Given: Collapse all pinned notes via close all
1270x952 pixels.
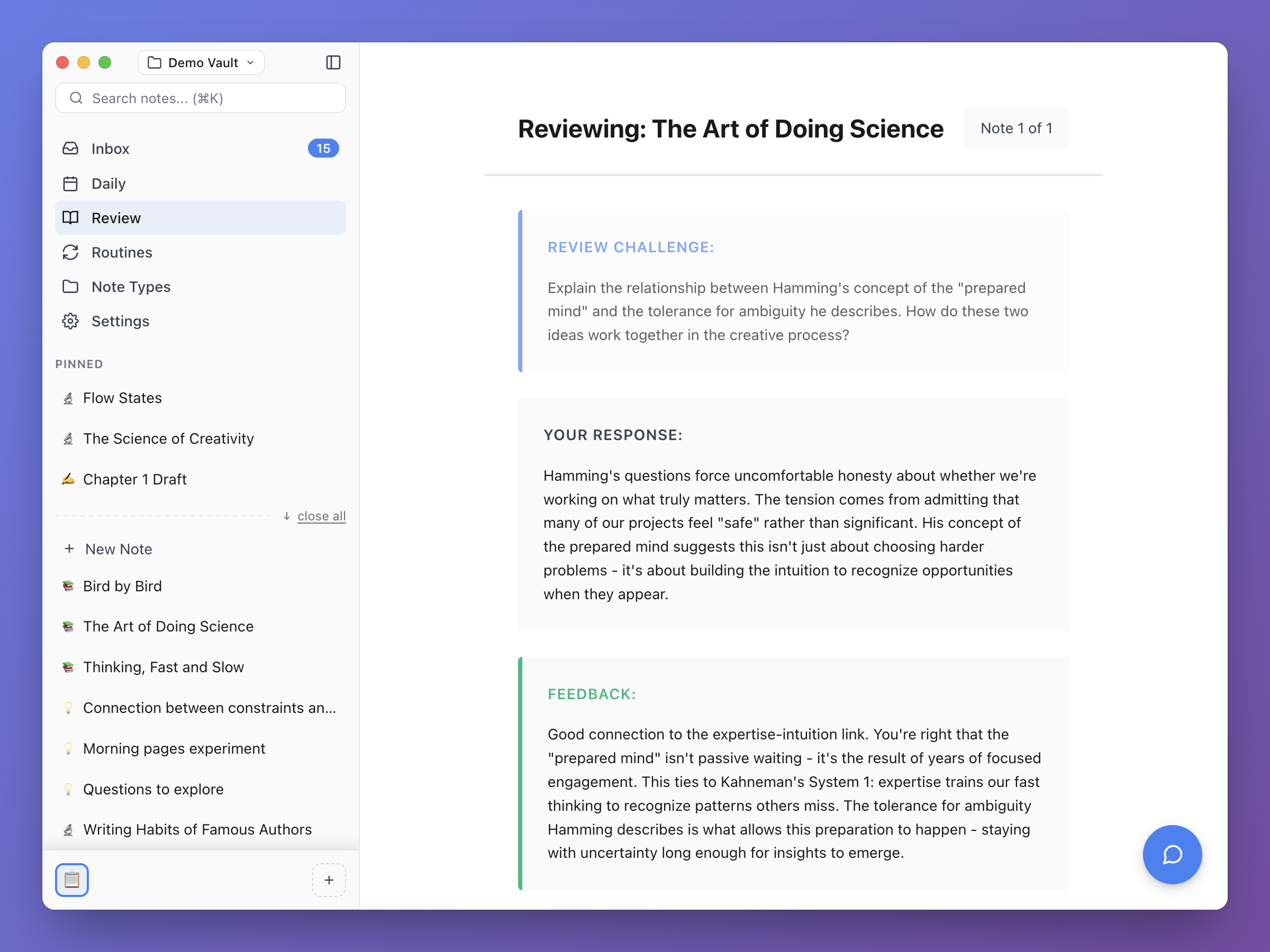Looking at the screenshot, I should tap(321, 515).
